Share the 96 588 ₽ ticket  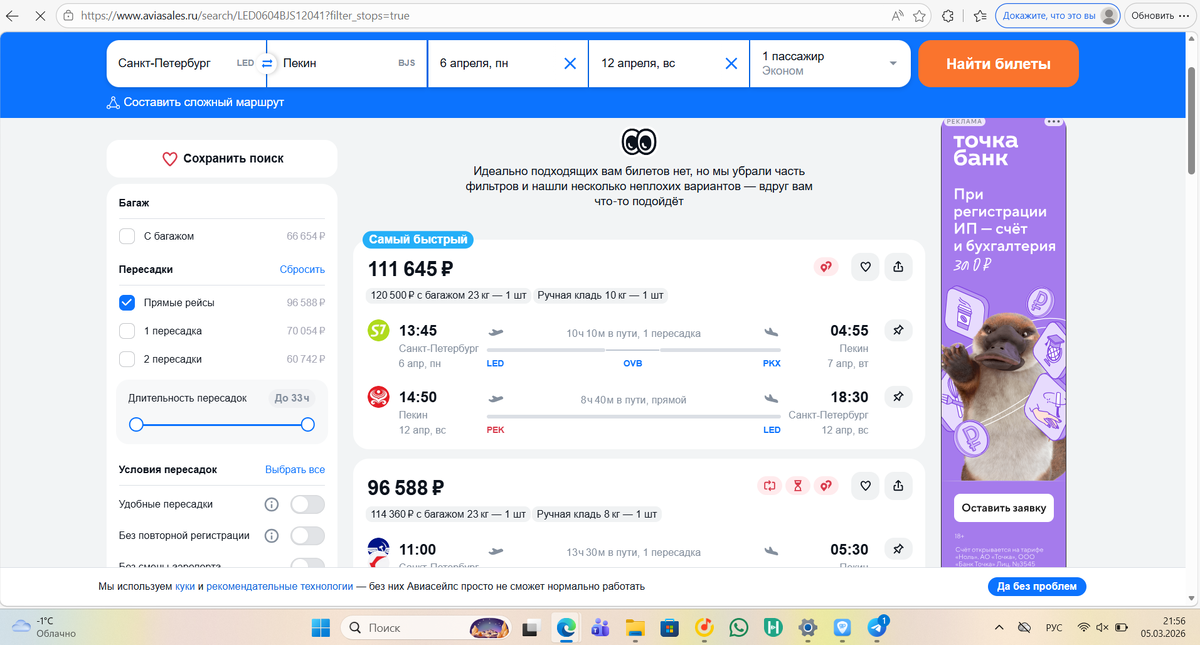coord(898,486)
